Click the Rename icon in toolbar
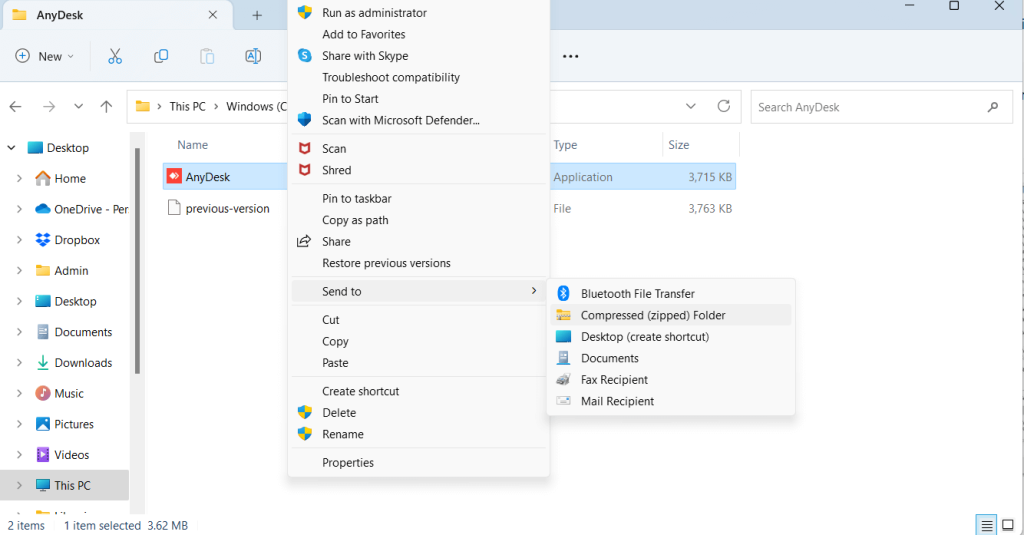The height and width of the screenshot is (535, 1024). (253, 56)
